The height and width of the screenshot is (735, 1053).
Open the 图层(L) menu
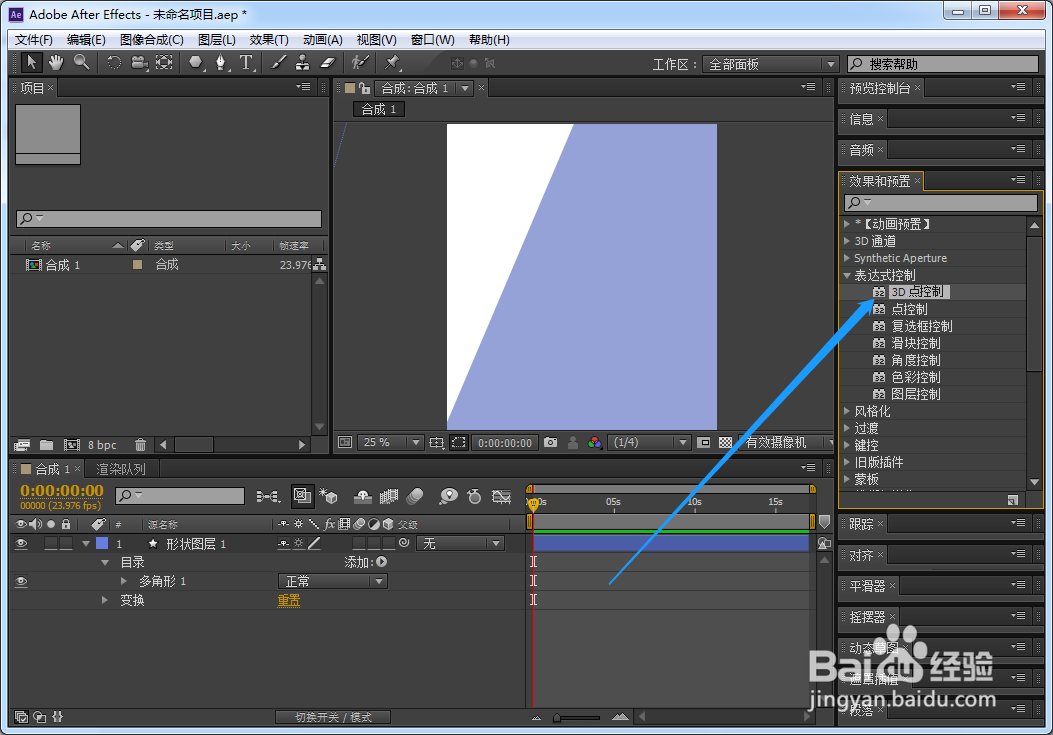pos(216,40)
